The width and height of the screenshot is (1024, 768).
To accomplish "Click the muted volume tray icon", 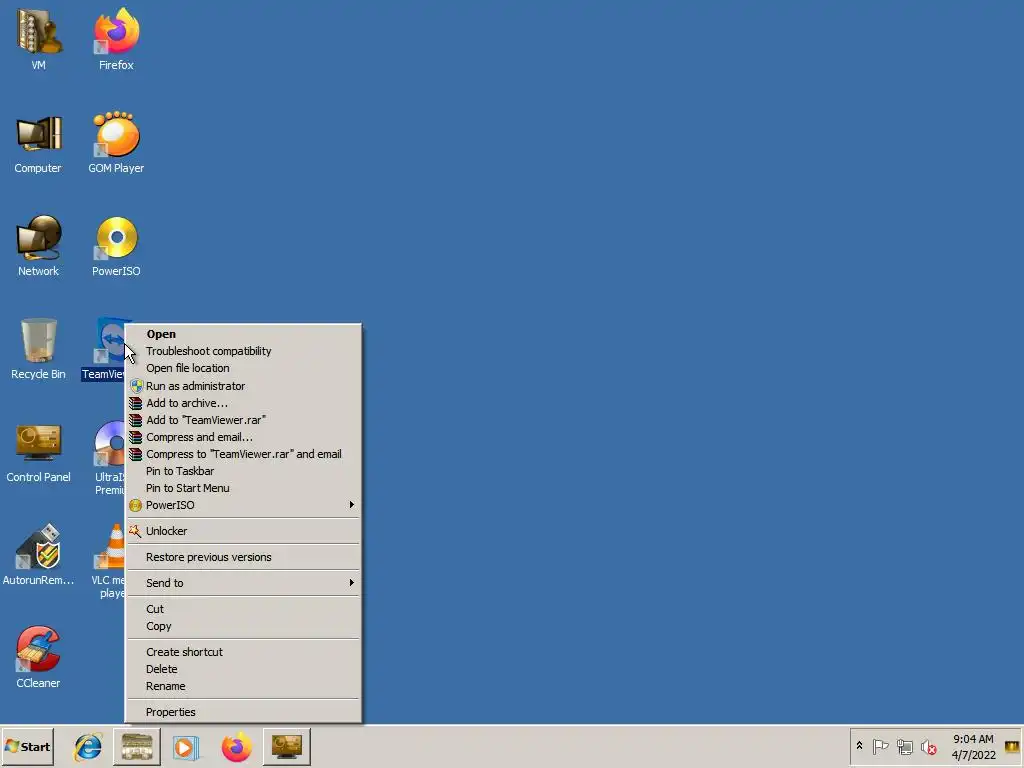I will 928,746.
